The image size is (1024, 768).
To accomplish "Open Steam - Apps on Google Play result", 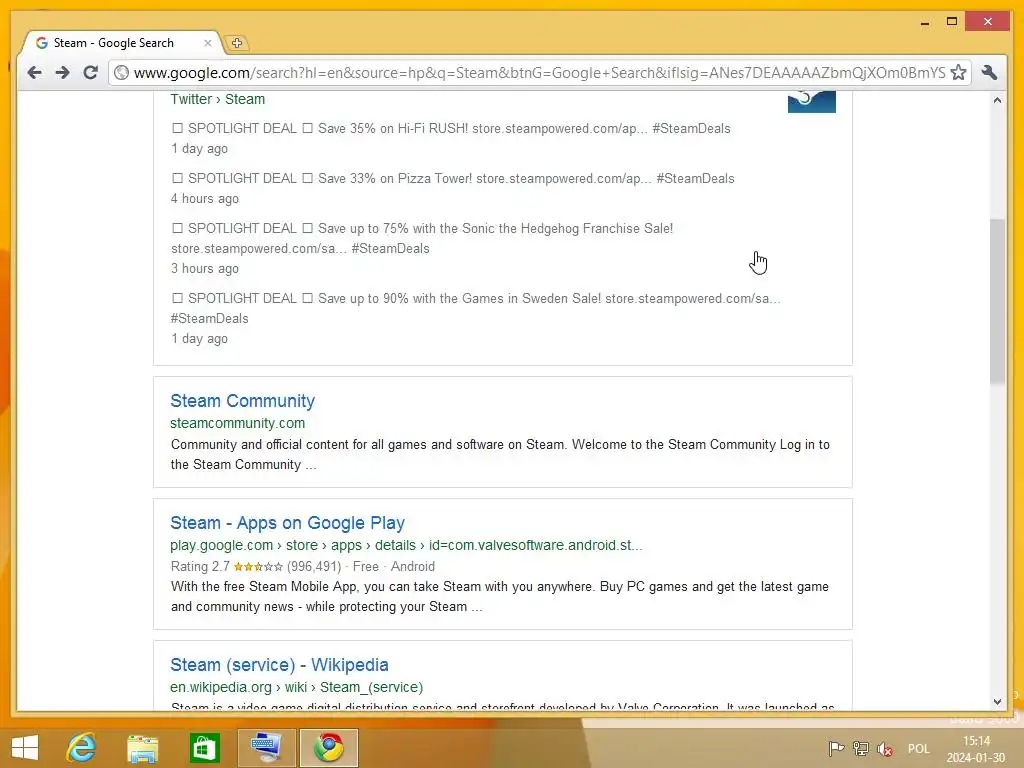I will (x=287, y=523).
